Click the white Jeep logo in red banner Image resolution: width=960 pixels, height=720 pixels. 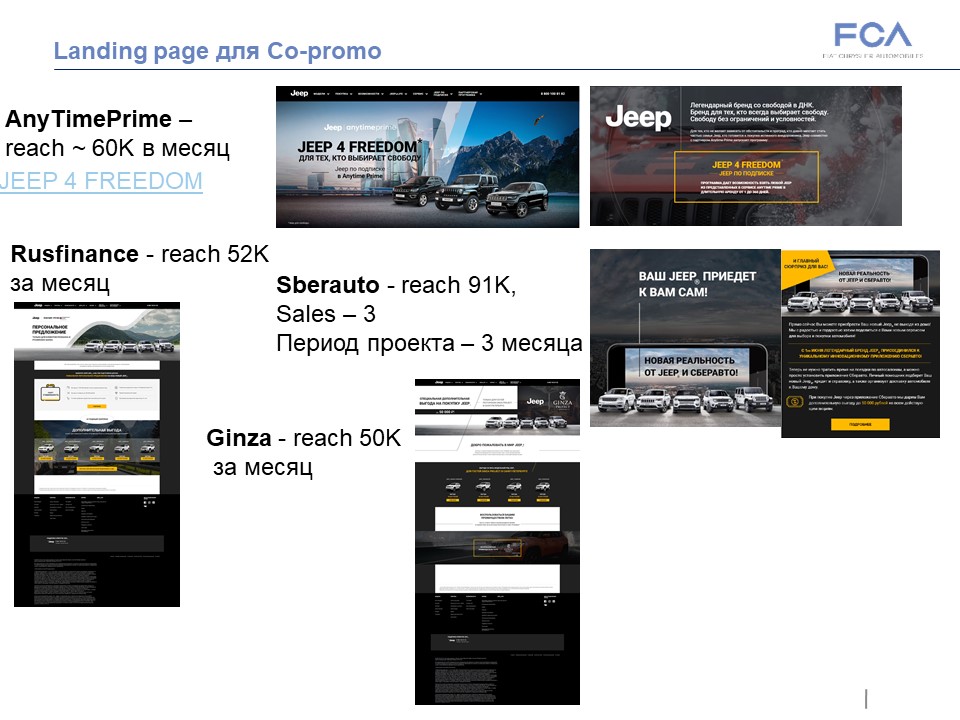[x=638, y=118]
